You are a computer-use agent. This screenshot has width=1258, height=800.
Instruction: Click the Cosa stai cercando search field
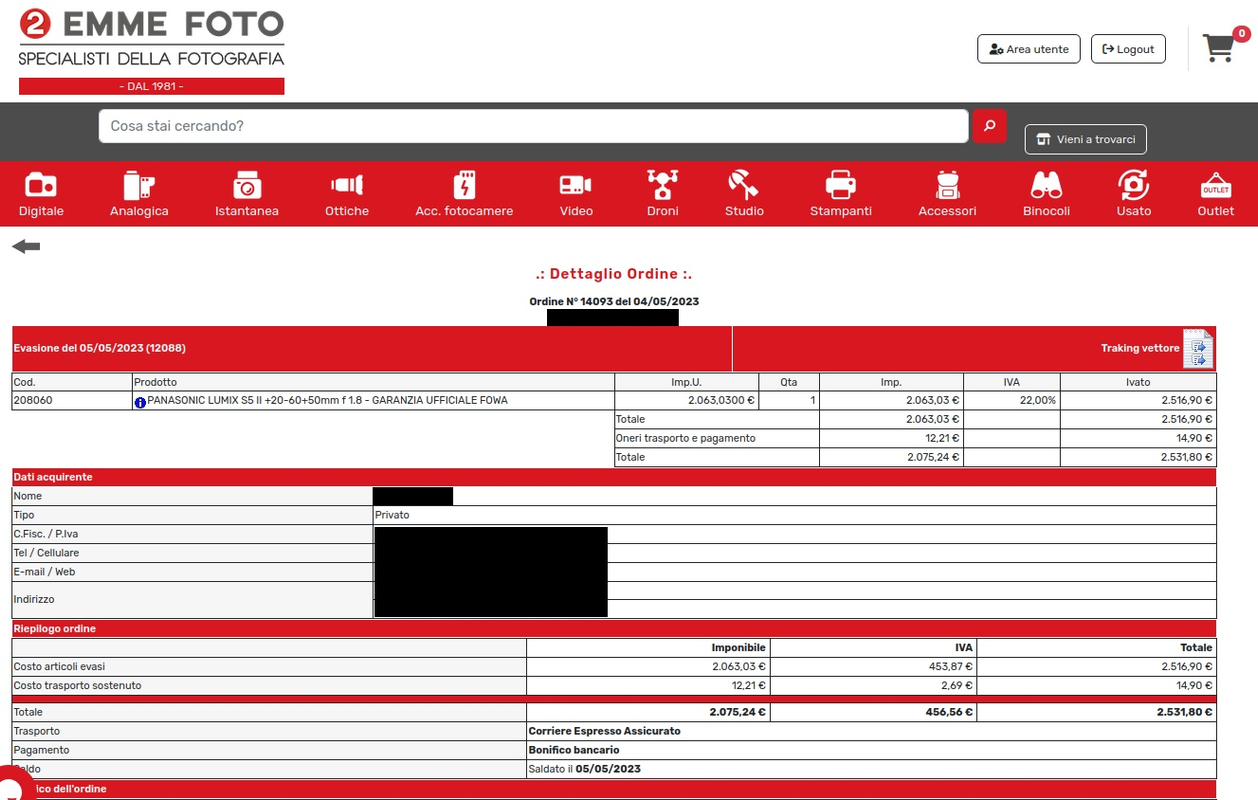coord(533,126)
